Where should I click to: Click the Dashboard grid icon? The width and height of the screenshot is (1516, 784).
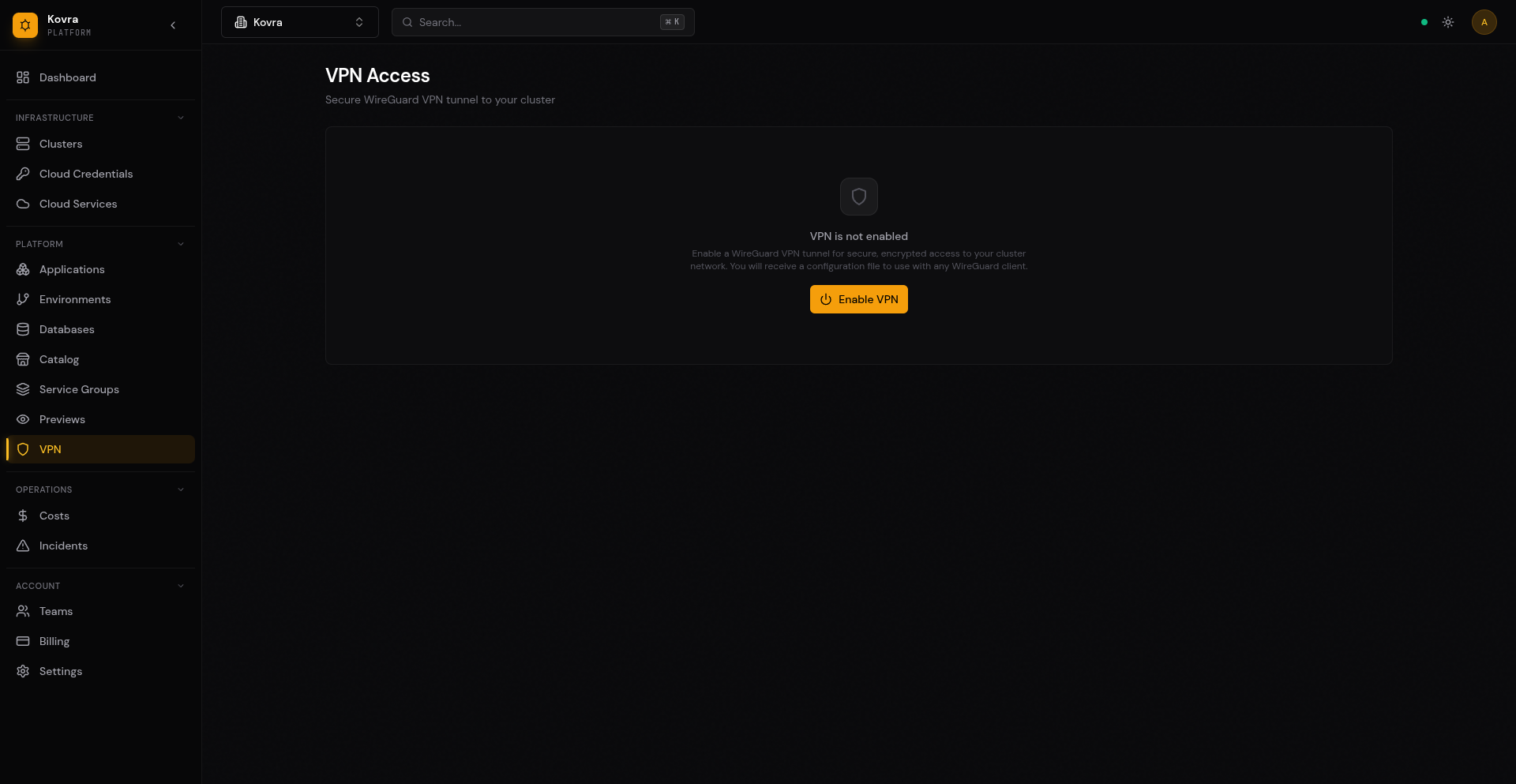(23, 77)
